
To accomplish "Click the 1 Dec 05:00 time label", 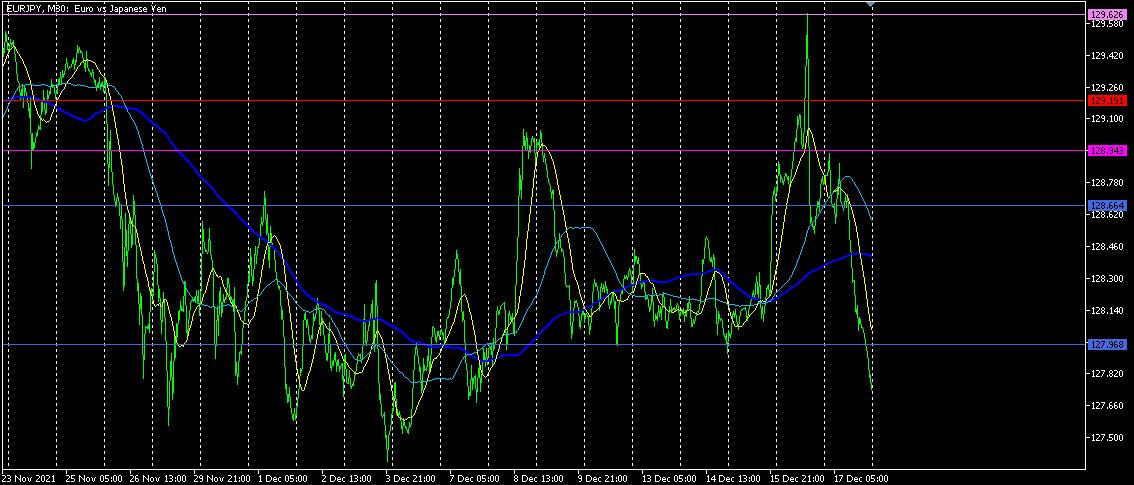I will tap(284, 478).
